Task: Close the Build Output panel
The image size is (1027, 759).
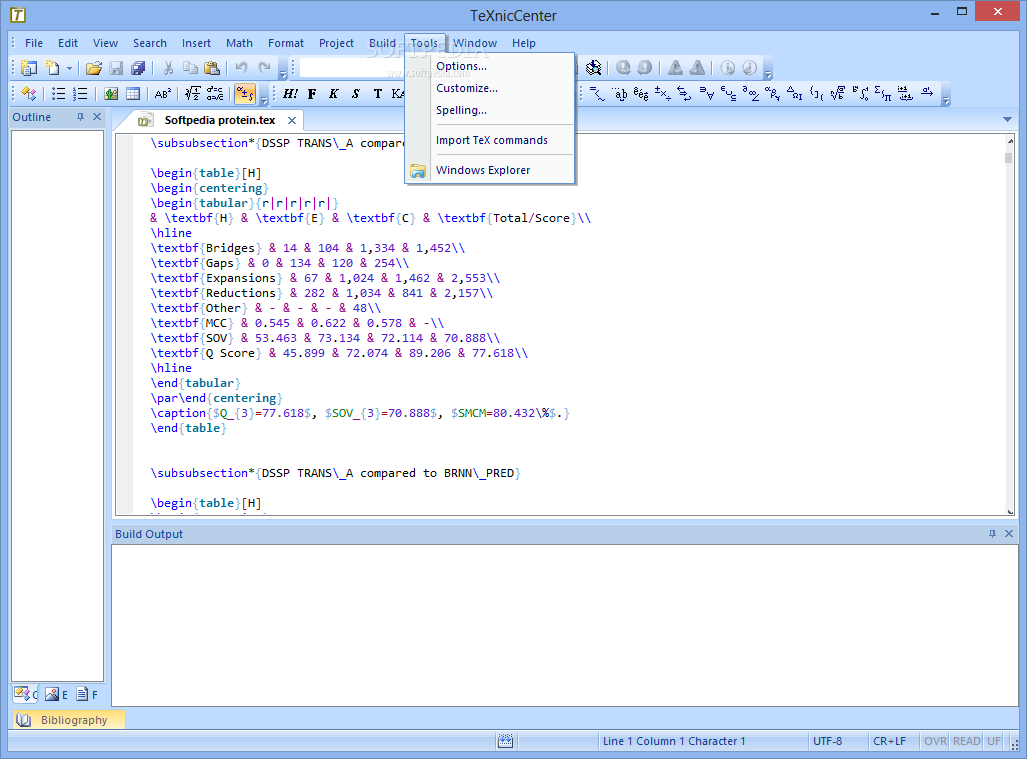Action: (1009, 534)
